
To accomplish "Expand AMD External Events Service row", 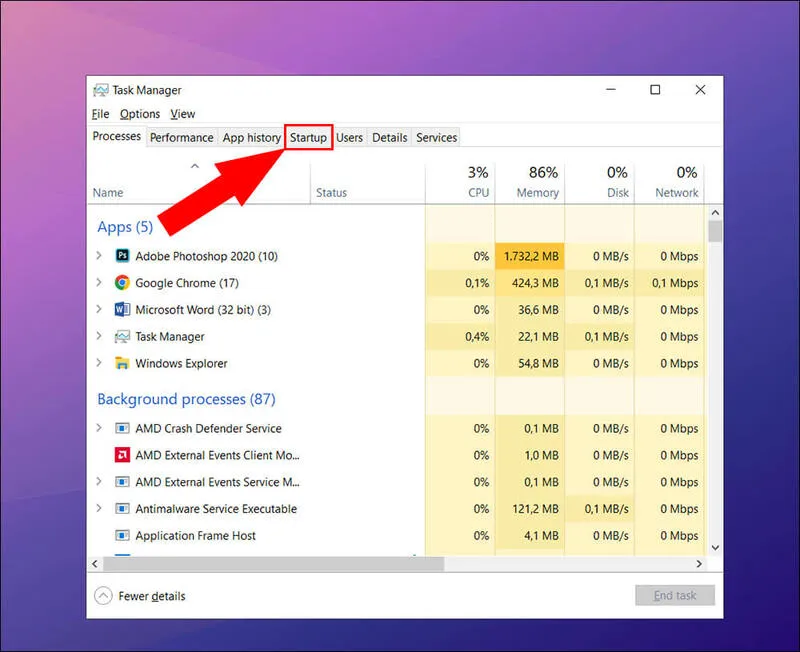I will pyautogui.click(x=99, y=482).
